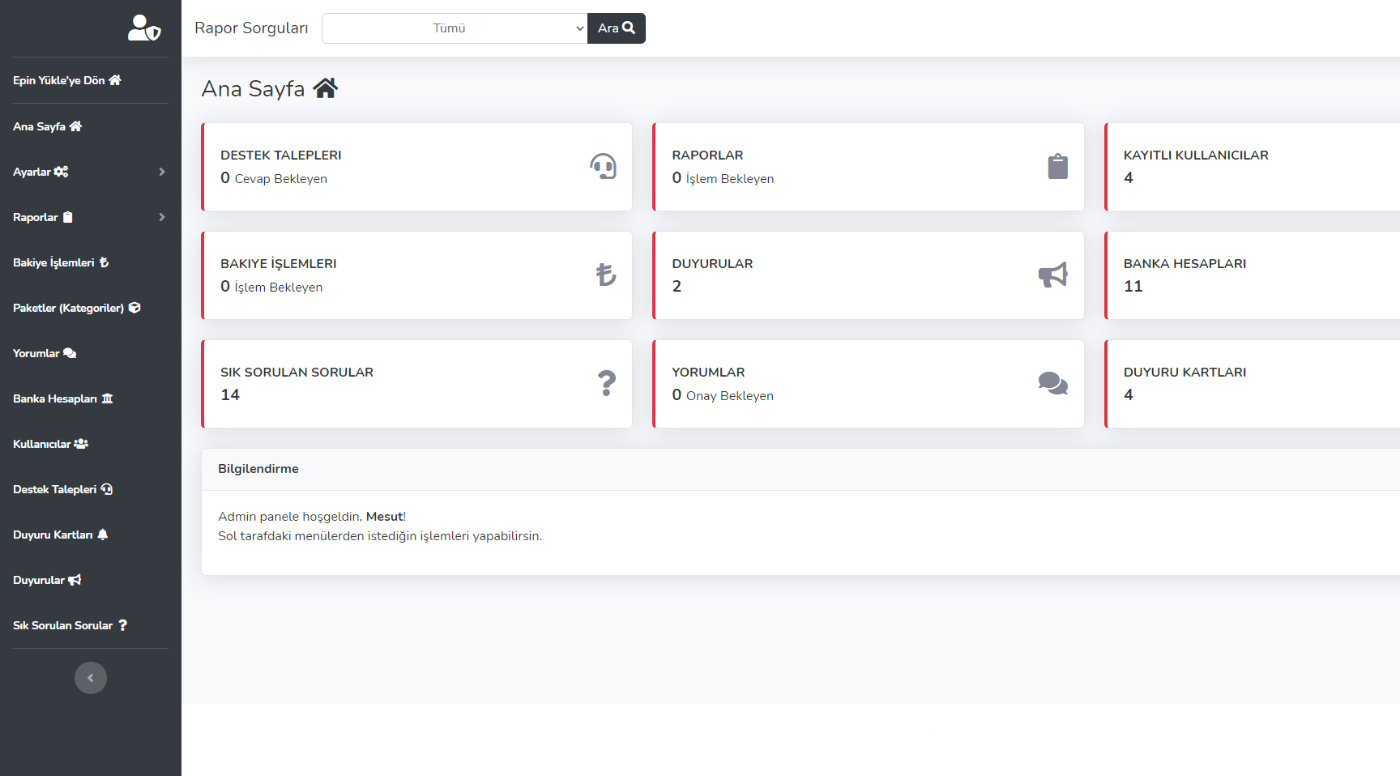Click the clipboard icon in Raporlar card
This screenshot has width=1400, height=776.
1057,166
